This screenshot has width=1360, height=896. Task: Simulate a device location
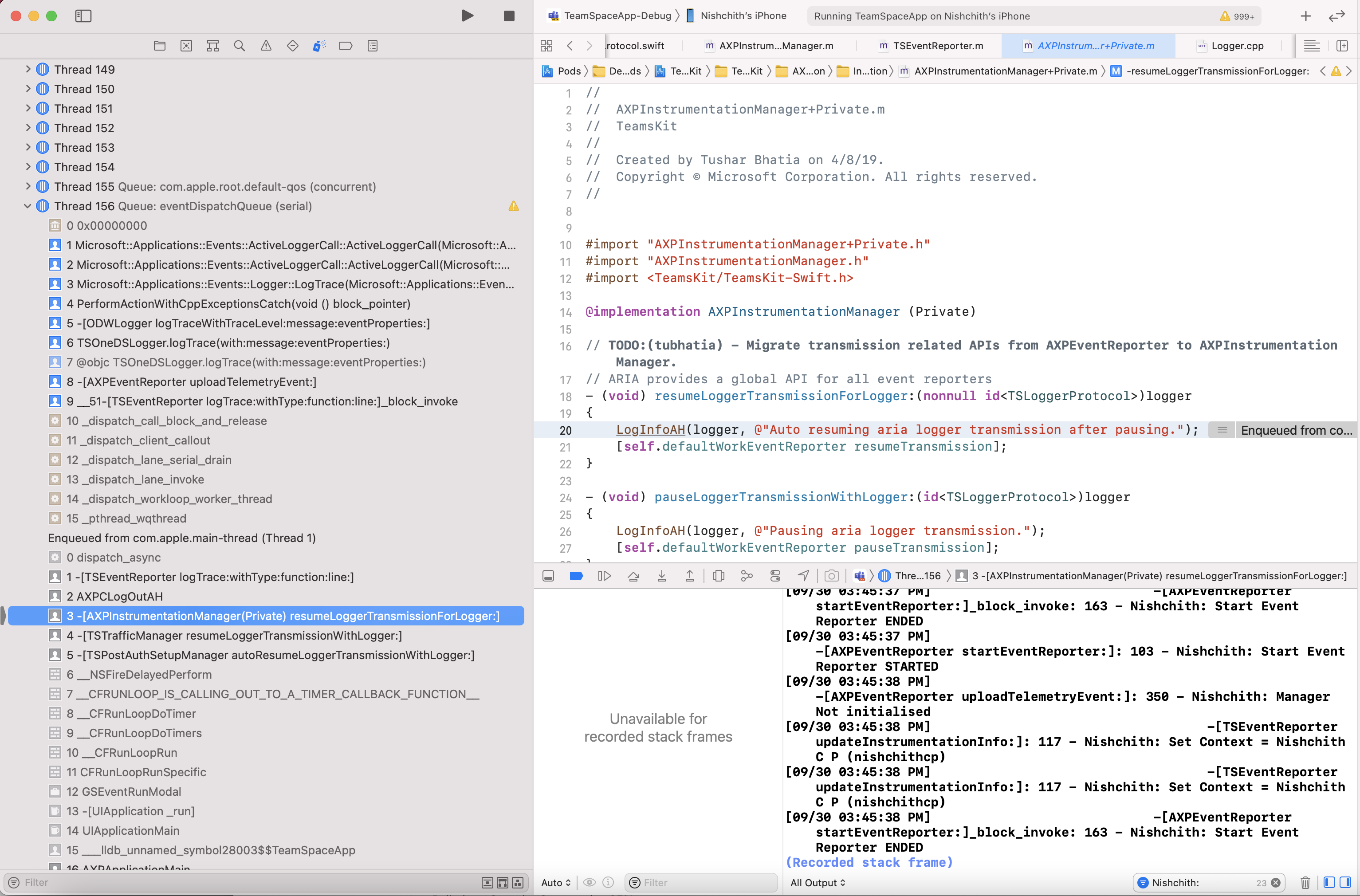[x=803, y=575]
